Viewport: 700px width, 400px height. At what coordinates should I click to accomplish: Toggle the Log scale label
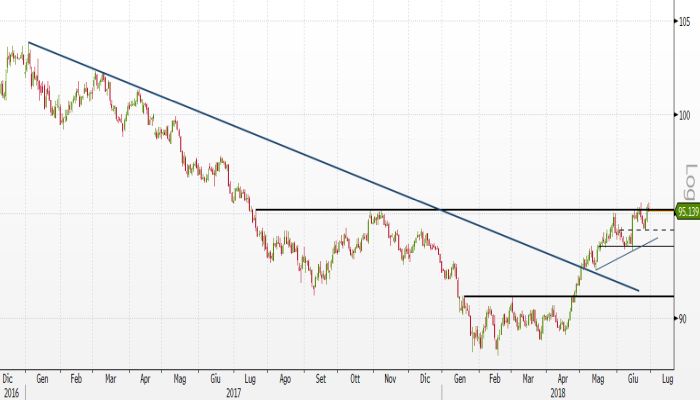click(x=688, y=181)
